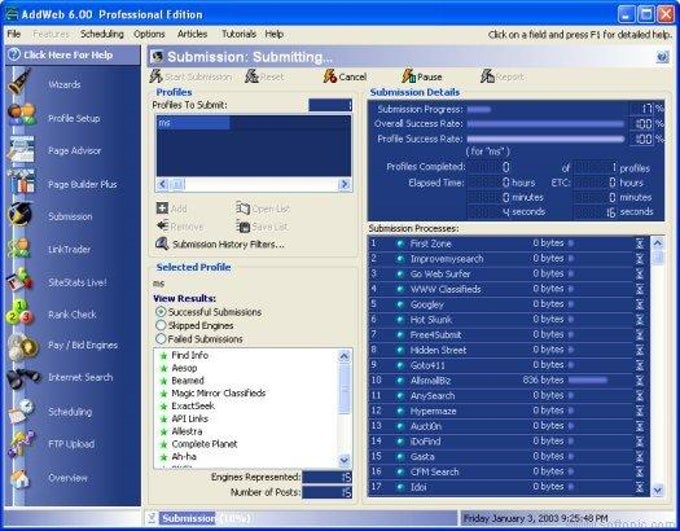Select 'ExactSeek' in results list
The height and width of the screenshot is (531, 680).
pos(193,406)
